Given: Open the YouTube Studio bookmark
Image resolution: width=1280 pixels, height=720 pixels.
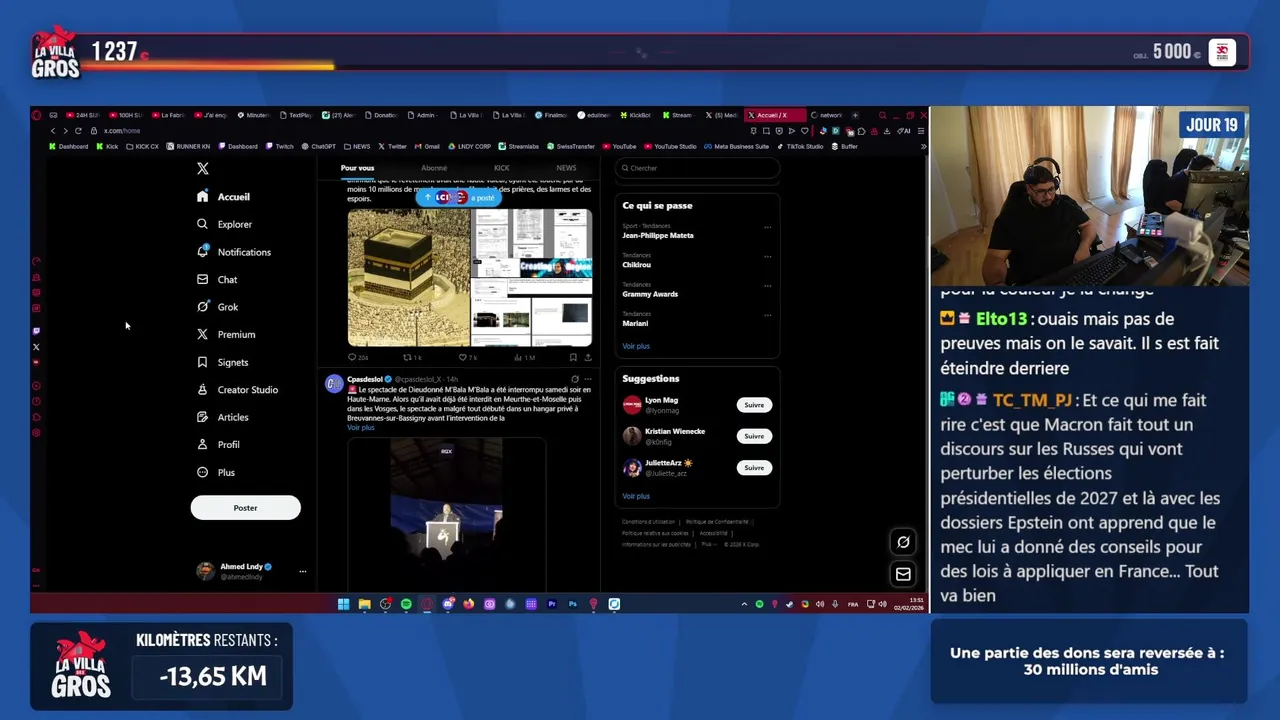Looking at the screenshot, I should (x=670, y=147).
